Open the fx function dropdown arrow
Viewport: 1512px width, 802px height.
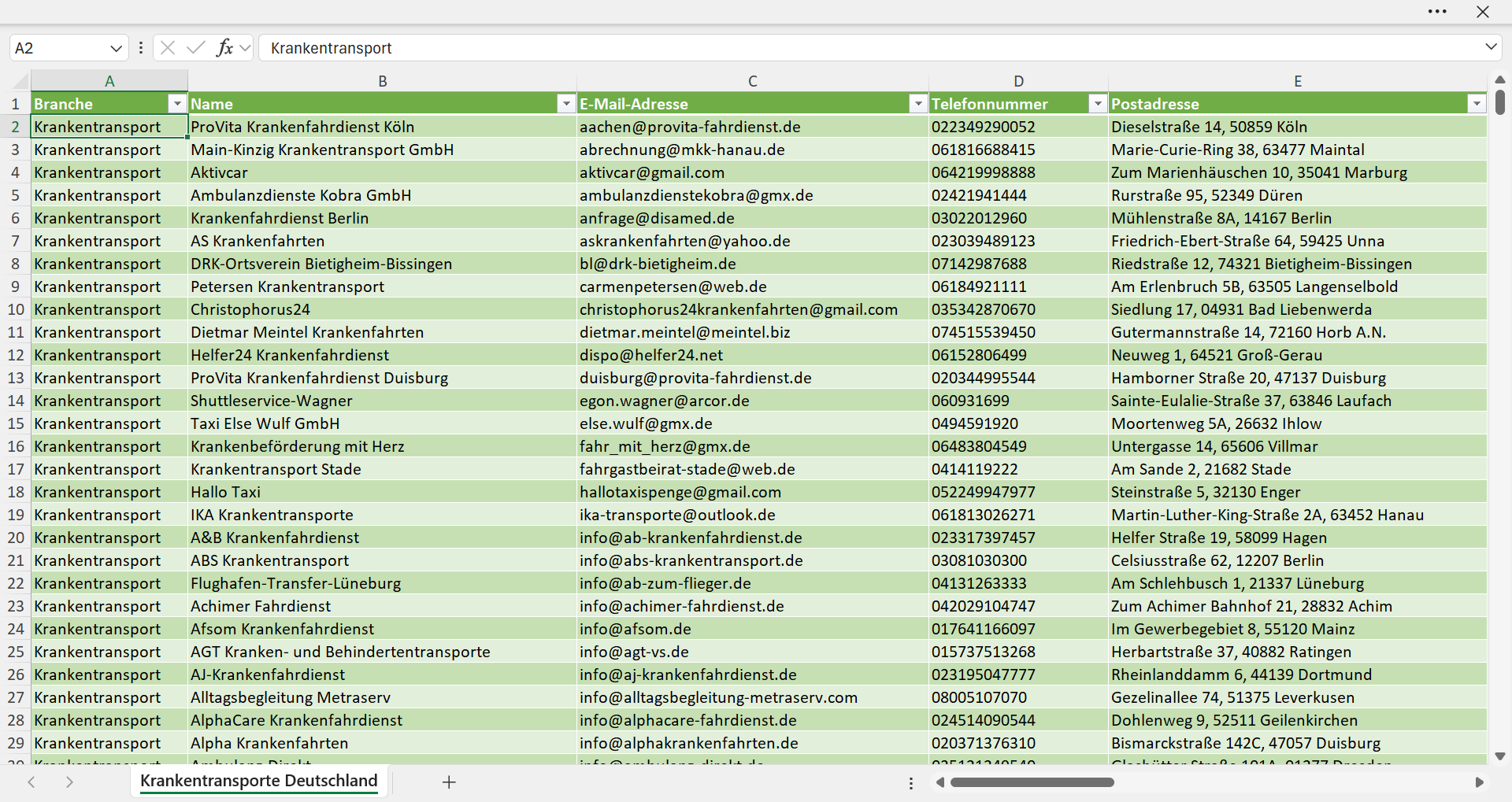245,48
